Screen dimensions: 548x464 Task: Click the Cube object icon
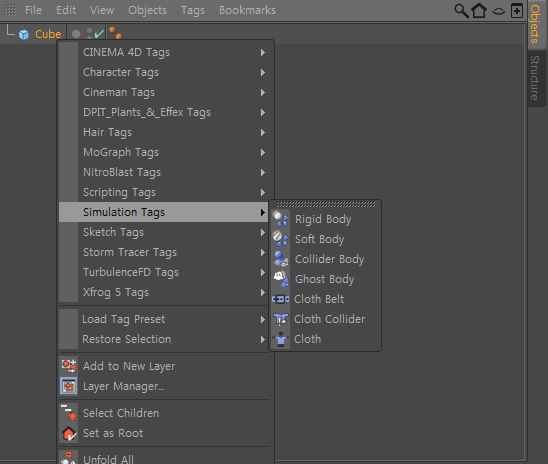point(23,34)
